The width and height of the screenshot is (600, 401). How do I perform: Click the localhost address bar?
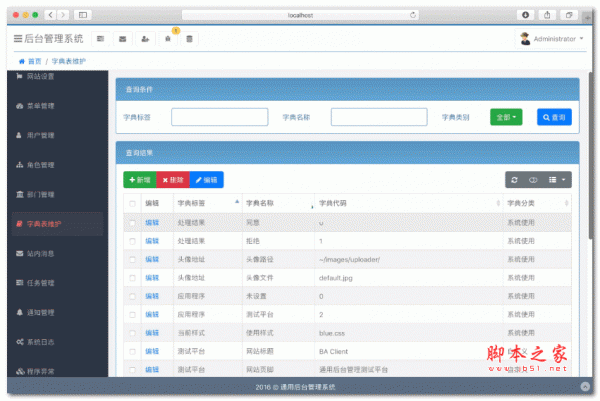[300, 15]
